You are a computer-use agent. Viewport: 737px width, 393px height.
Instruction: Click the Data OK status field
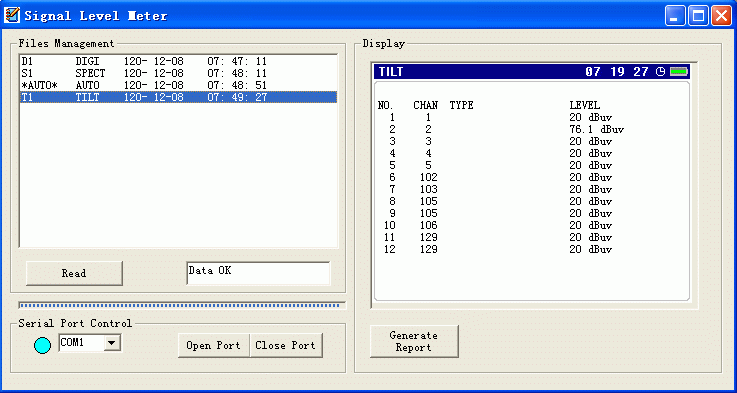pos(258,273)
